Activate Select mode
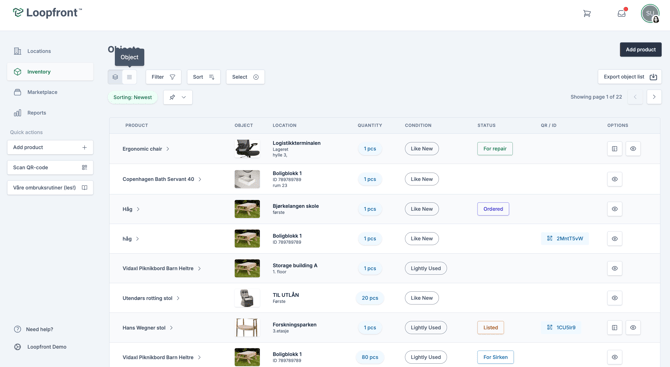Image resolution: width=670 pixels, height=367 pixels. tap(245, 77)
